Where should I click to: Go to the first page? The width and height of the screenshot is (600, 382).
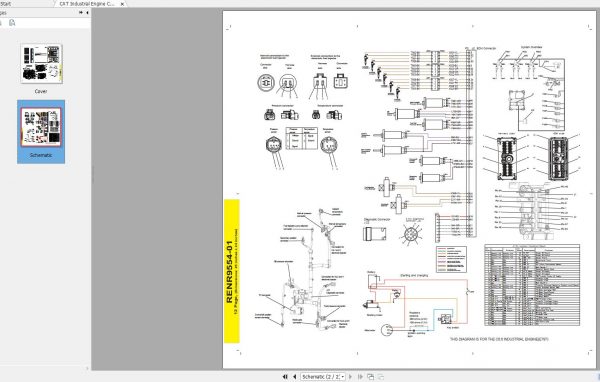(x=285, y=377)
